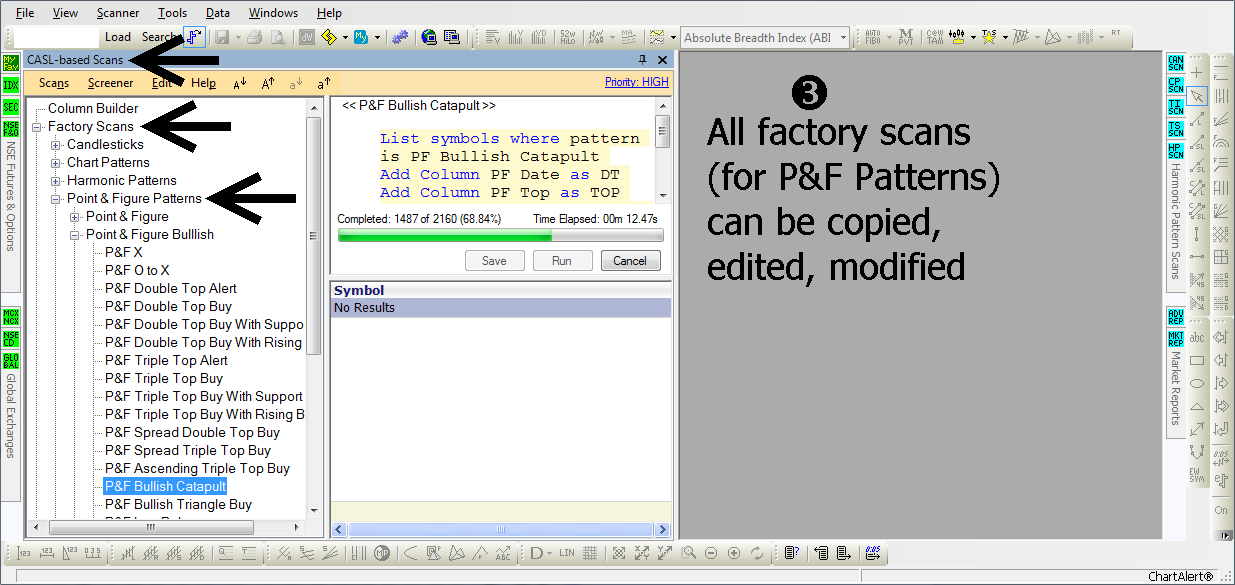Click the LIN scale icon in bottom toolbar
Screen dimensions: 1235x585
pyautogui.click(x=567, y=553)
